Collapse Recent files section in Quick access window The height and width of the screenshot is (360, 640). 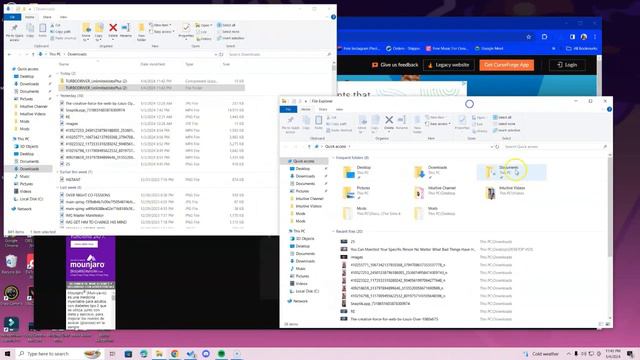point(333,231)
